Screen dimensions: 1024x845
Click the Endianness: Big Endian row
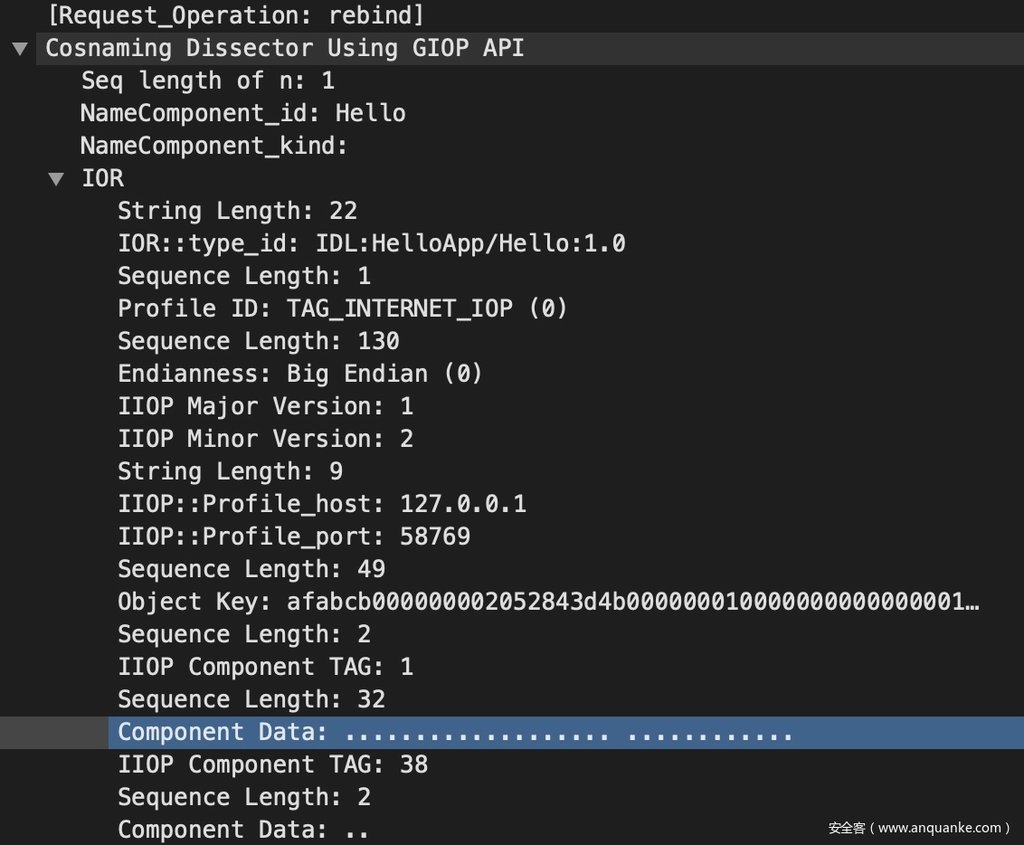click(300, 374)
